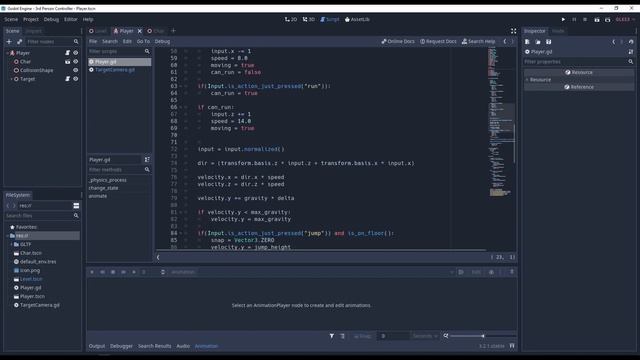This screenshot has width=640, height=360.
Task: Open script editor File menu
Action: point(93,41)
